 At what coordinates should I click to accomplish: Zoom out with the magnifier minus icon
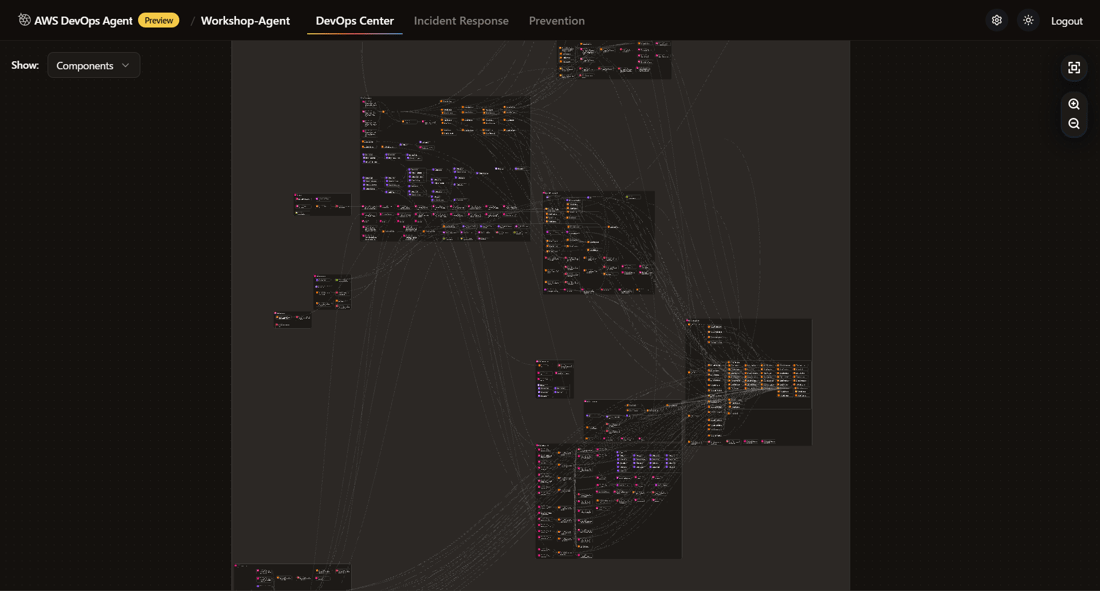(x=1074, y=124)
